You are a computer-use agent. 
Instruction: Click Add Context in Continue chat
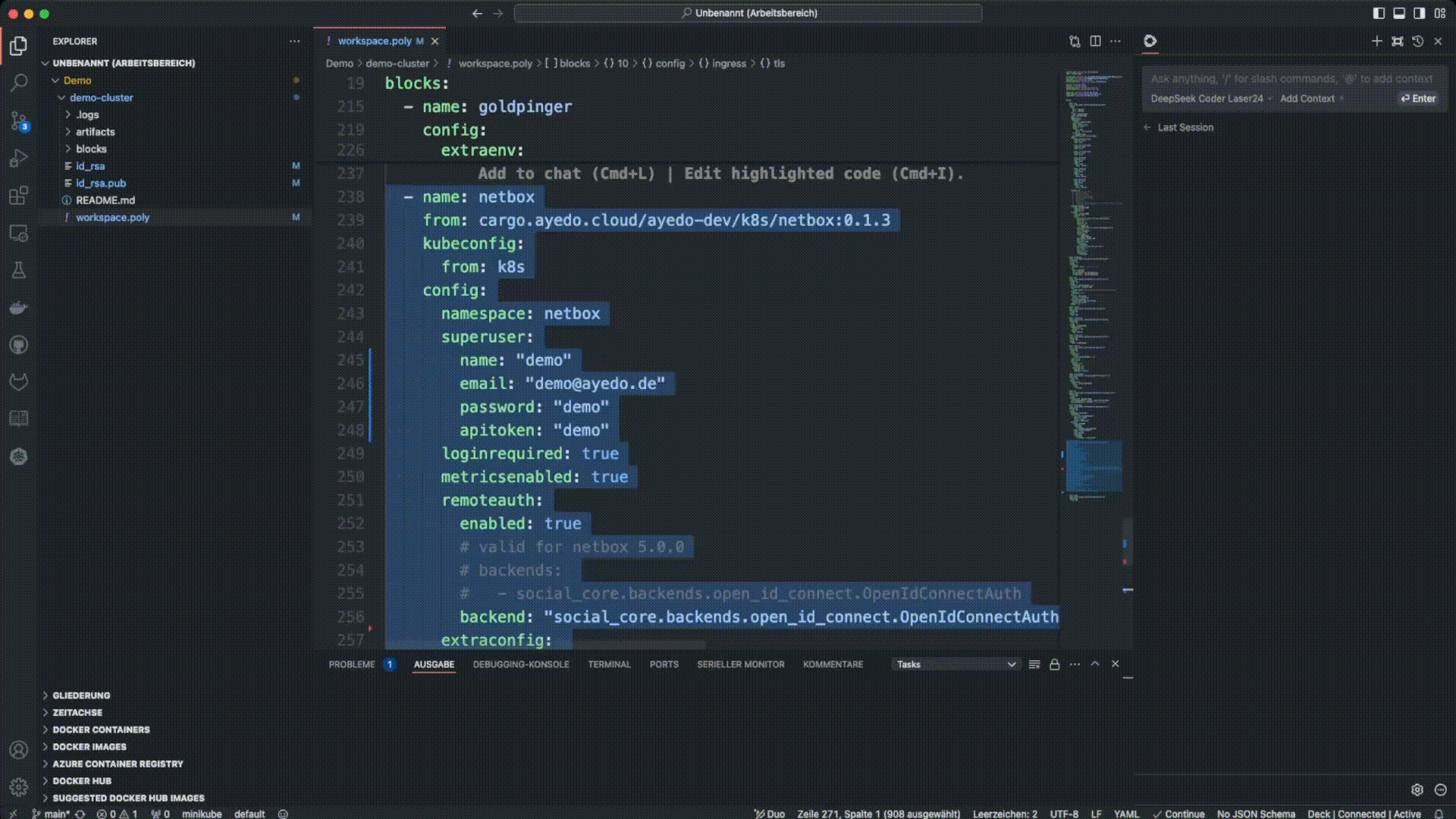click(x=1311, y=99)
